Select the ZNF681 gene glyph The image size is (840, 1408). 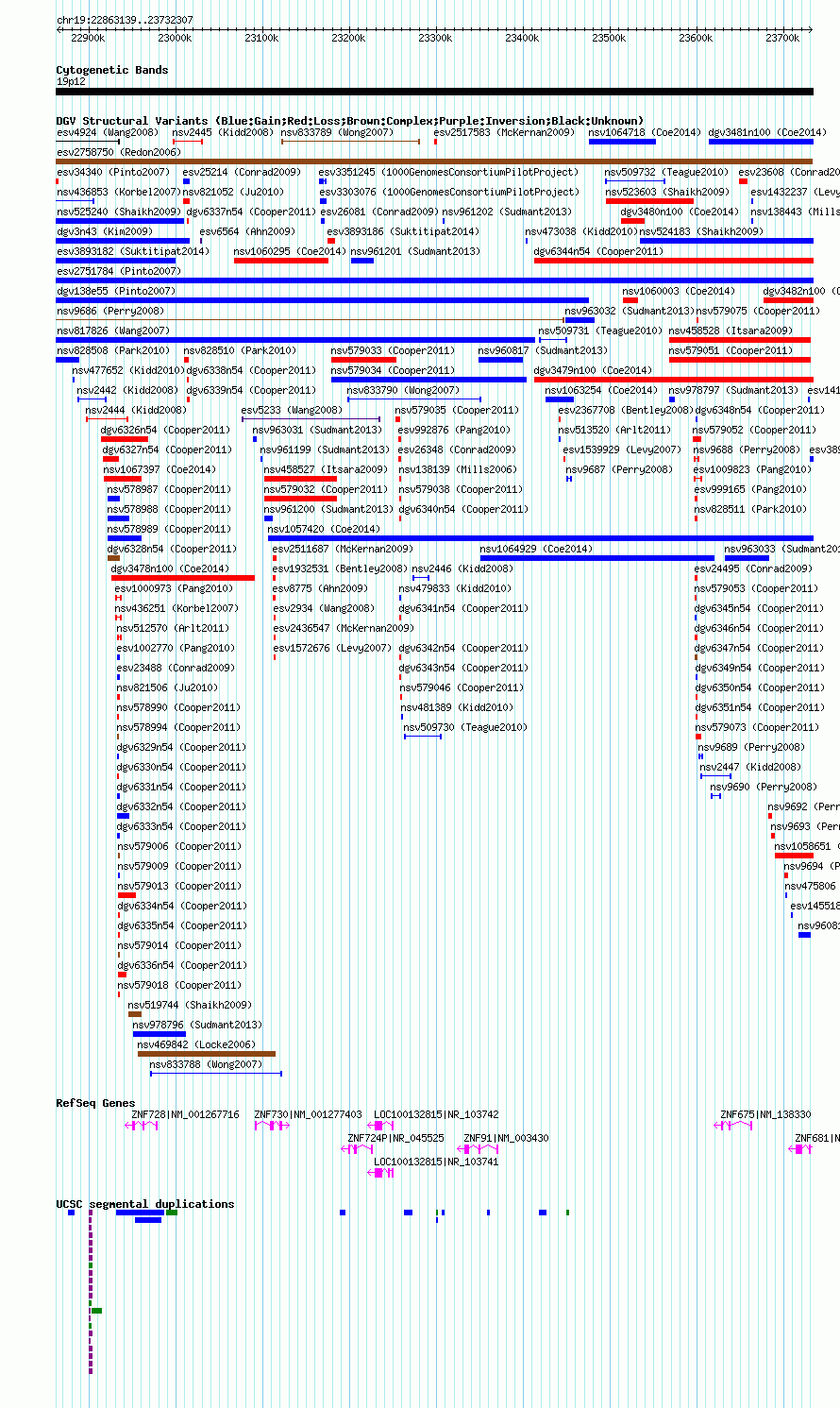[800, 1149]
